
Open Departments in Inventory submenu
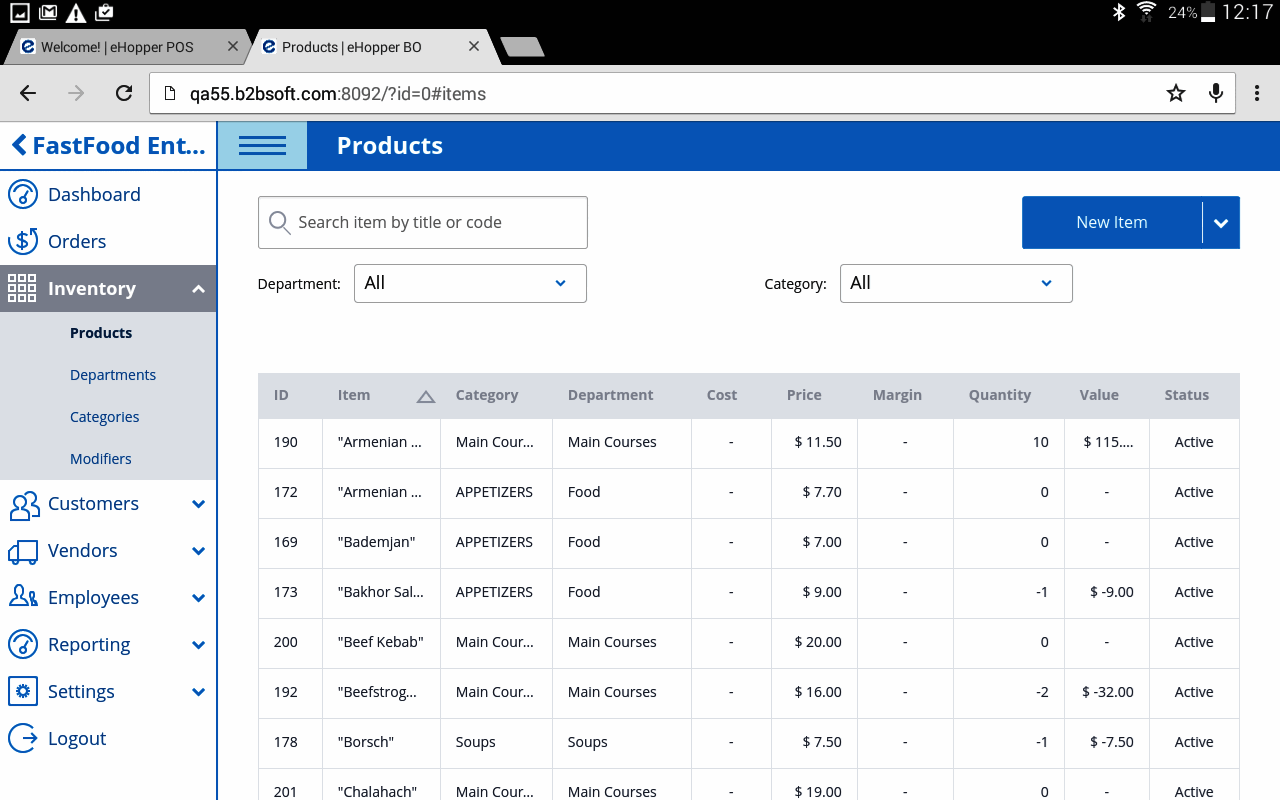pos(113,375)
